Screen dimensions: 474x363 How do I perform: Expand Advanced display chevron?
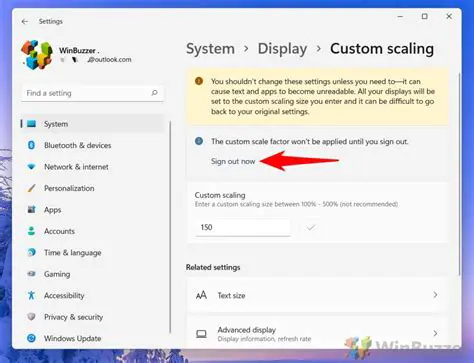(x=435, y=333)
